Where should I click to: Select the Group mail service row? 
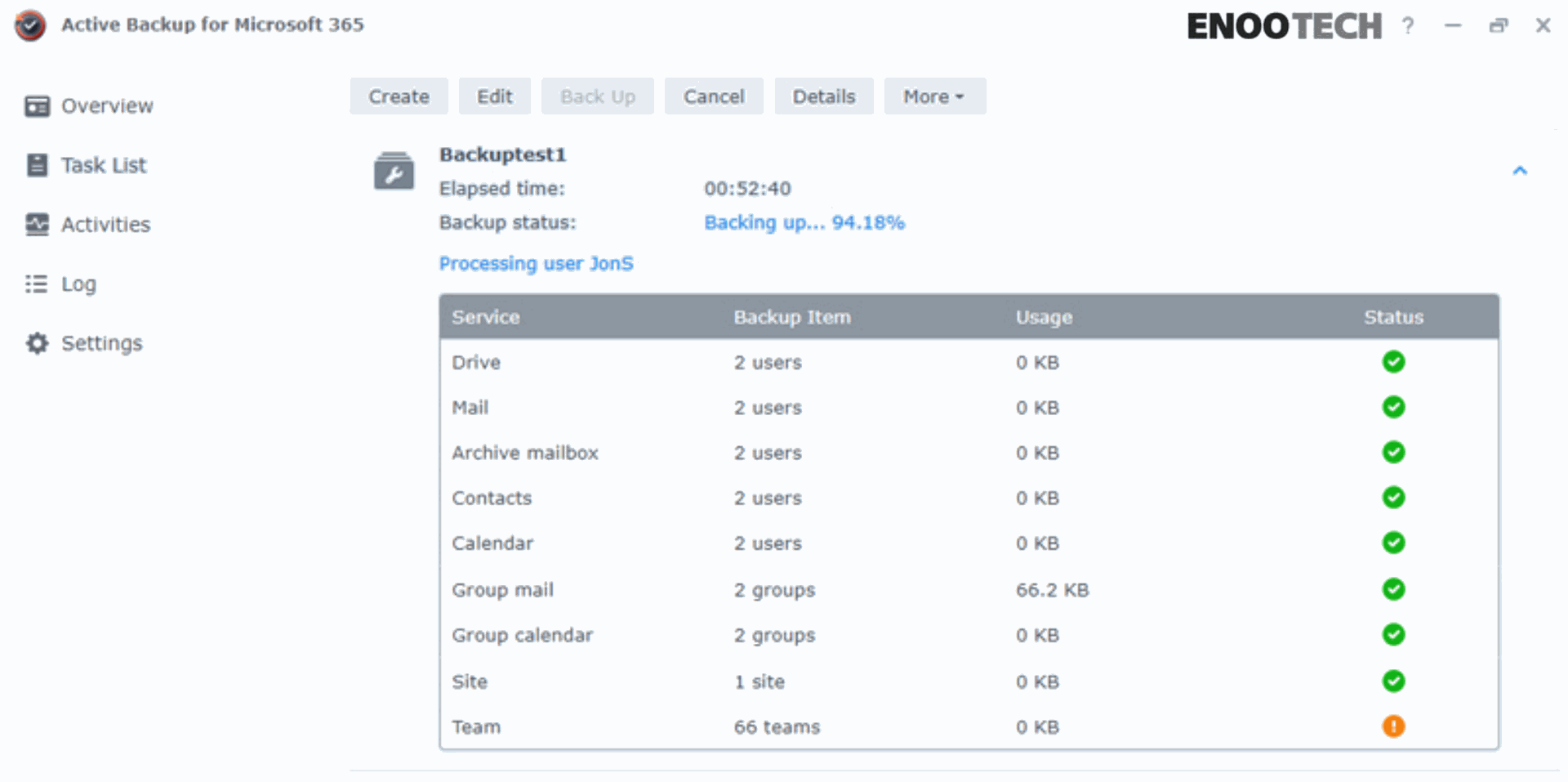tap(969, 589)
